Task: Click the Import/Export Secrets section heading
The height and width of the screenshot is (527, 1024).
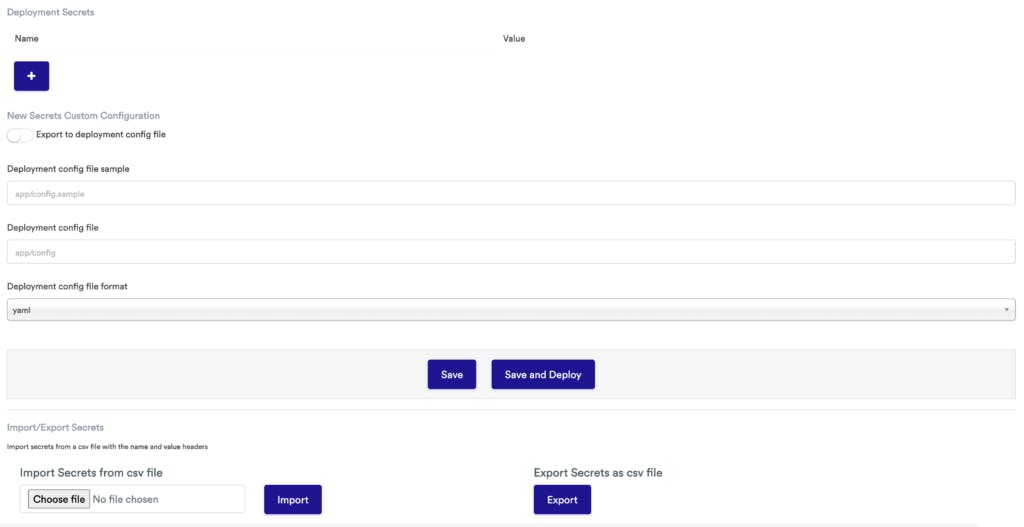Action: 55,428
